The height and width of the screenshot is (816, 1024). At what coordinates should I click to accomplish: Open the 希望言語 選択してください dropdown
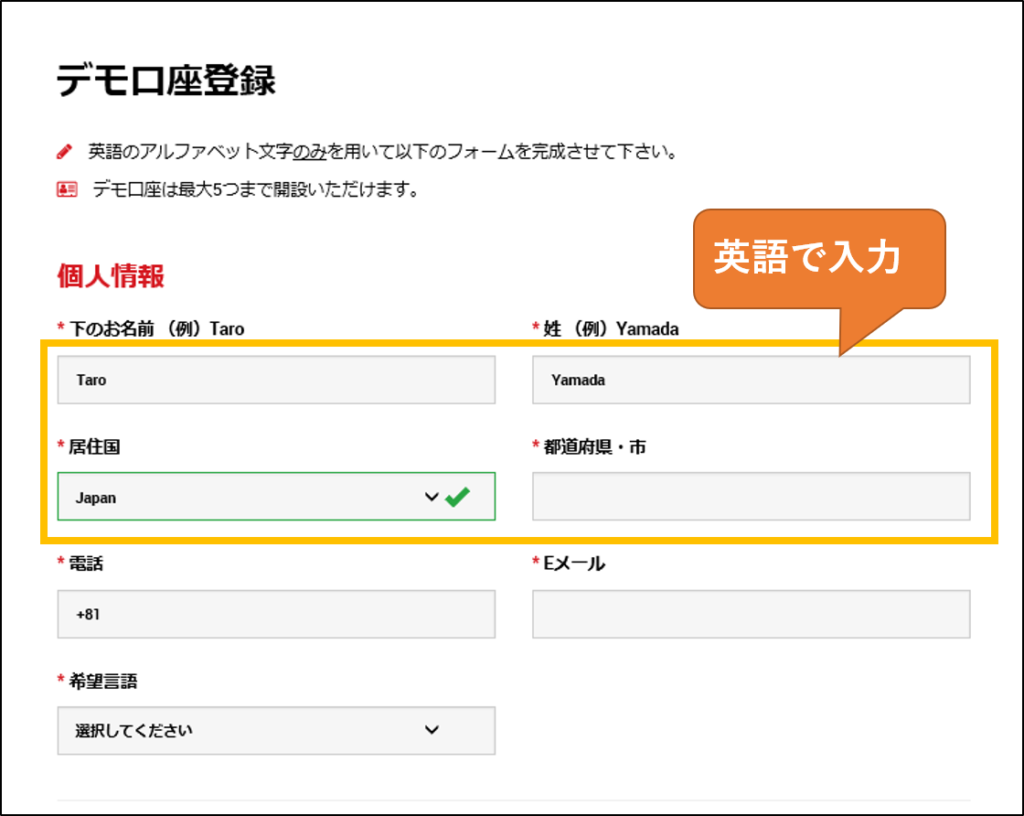point(276,730)
